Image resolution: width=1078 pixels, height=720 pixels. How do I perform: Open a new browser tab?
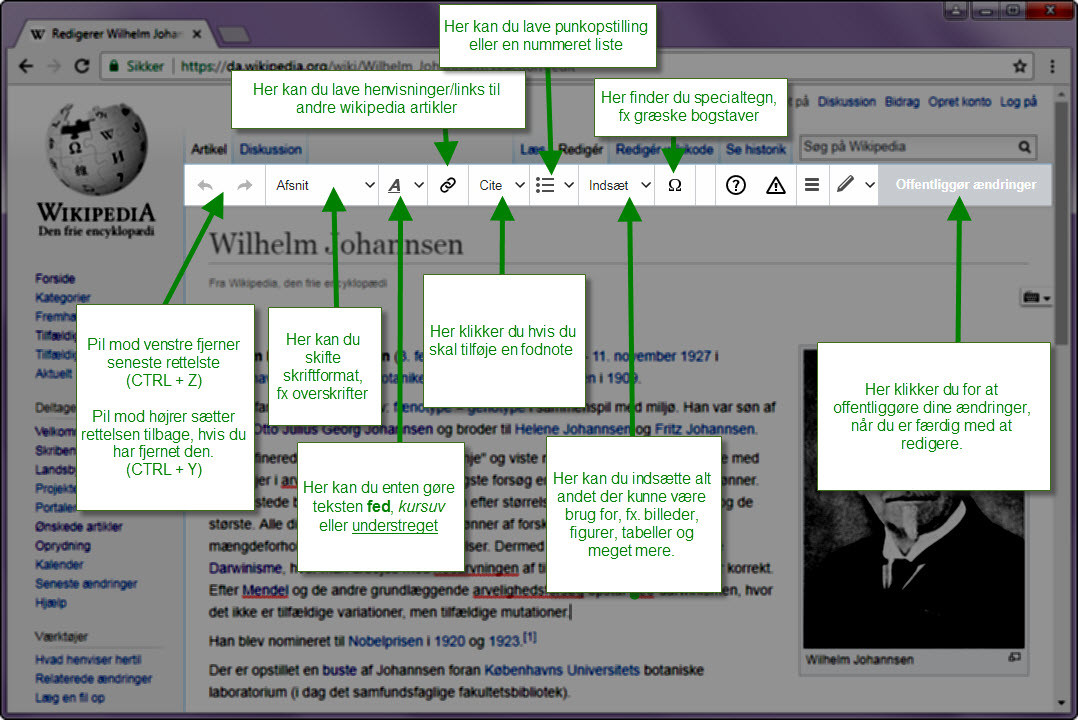point(234,34)
